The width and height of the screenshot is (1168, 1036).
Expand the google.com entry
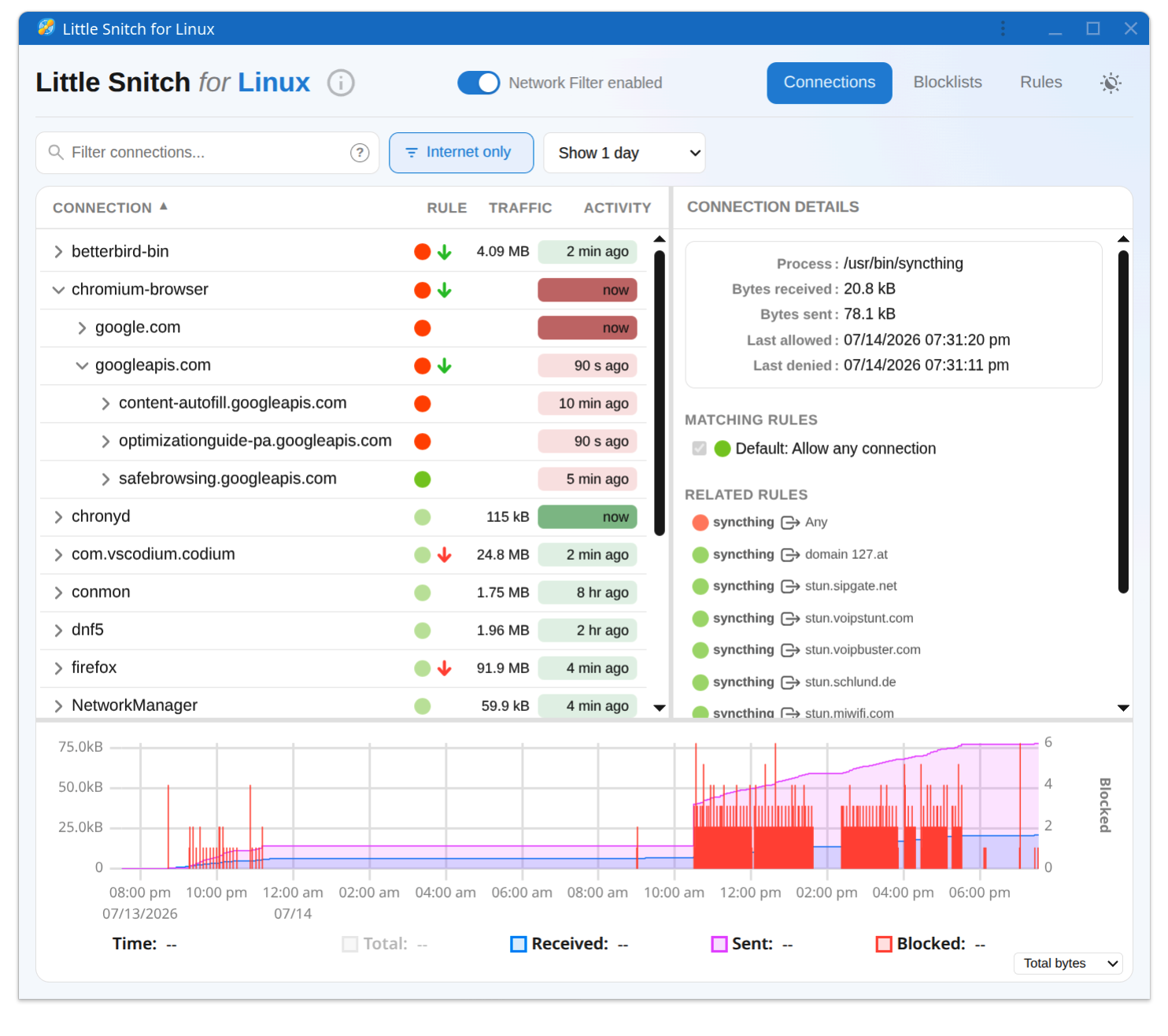(82, 327)
